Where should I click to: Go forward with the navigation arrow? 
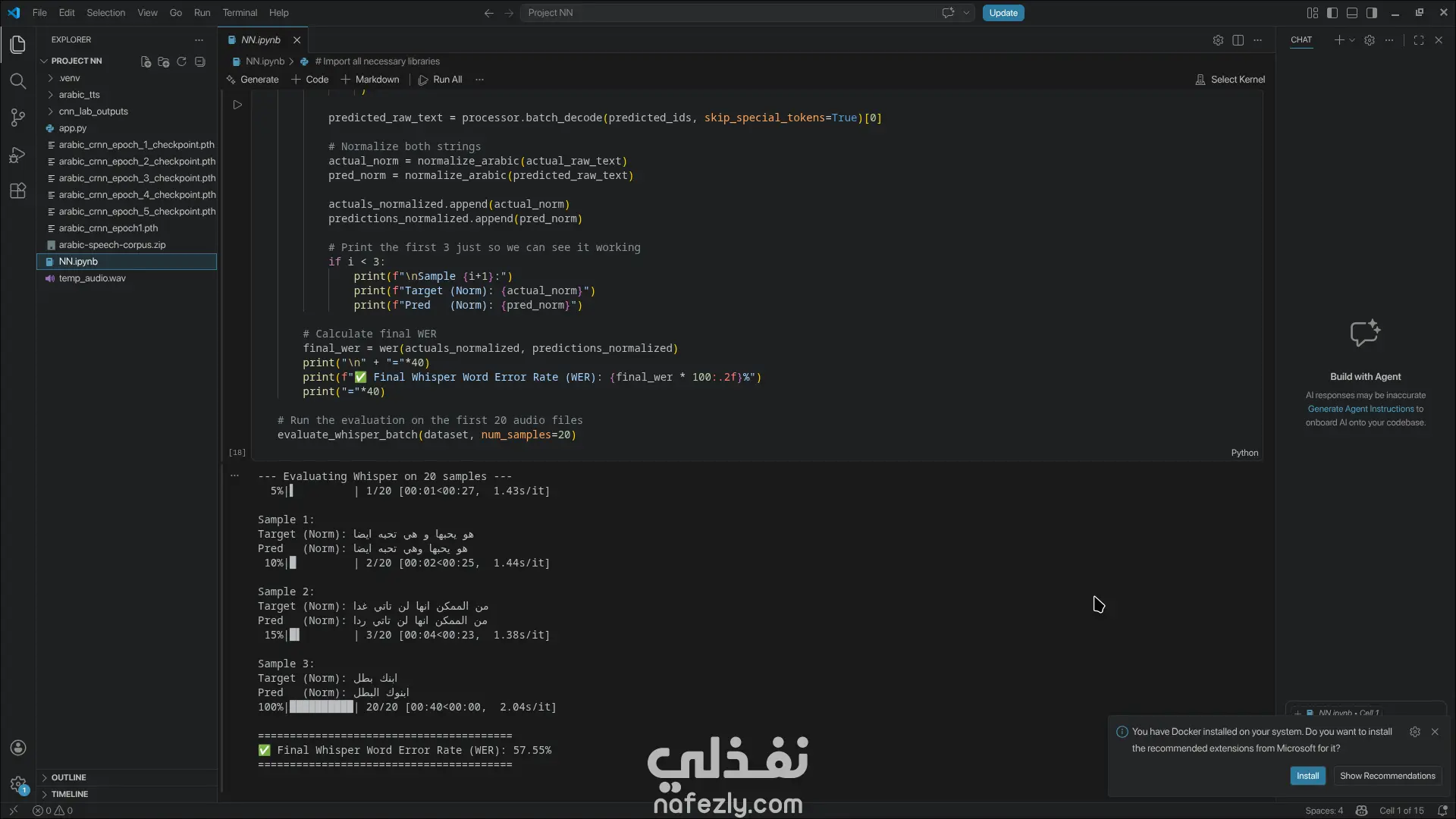tap(509, 13)
